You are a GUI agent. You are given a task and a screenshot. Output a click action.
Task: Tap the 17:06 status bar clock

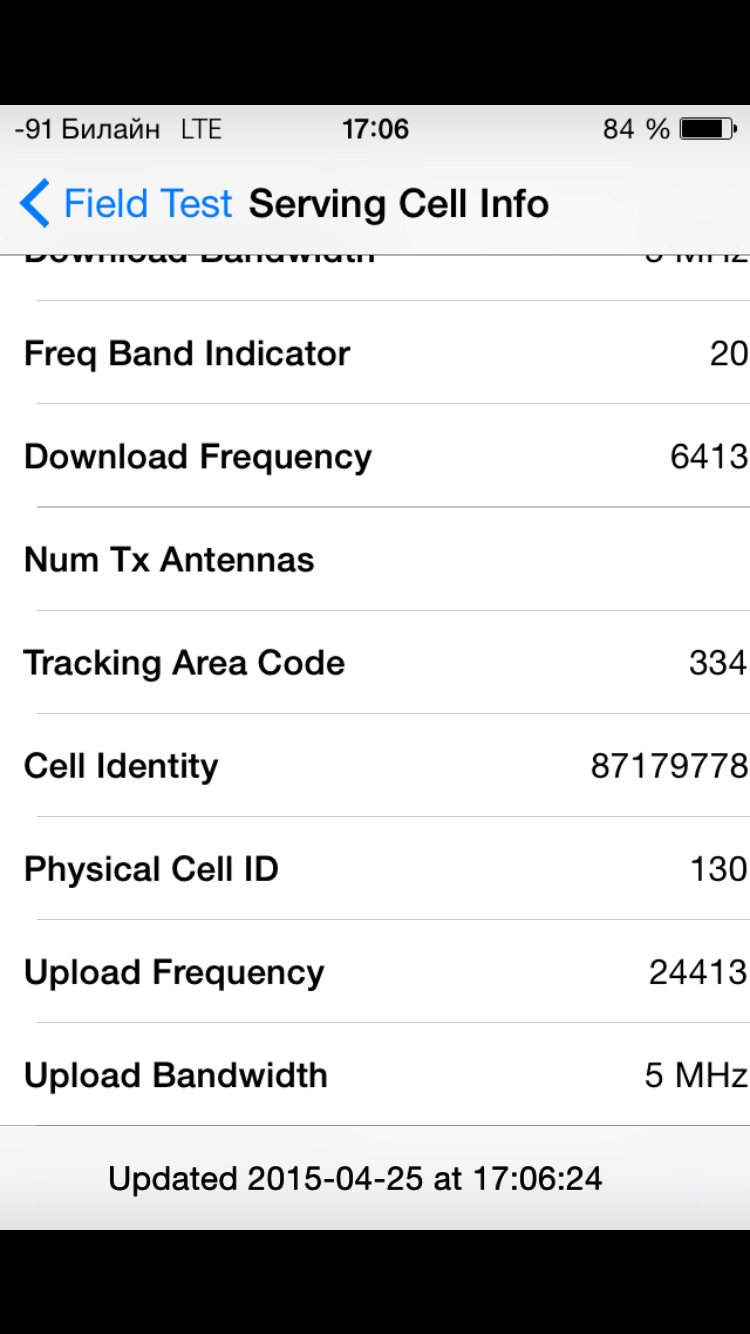[375, 129]
